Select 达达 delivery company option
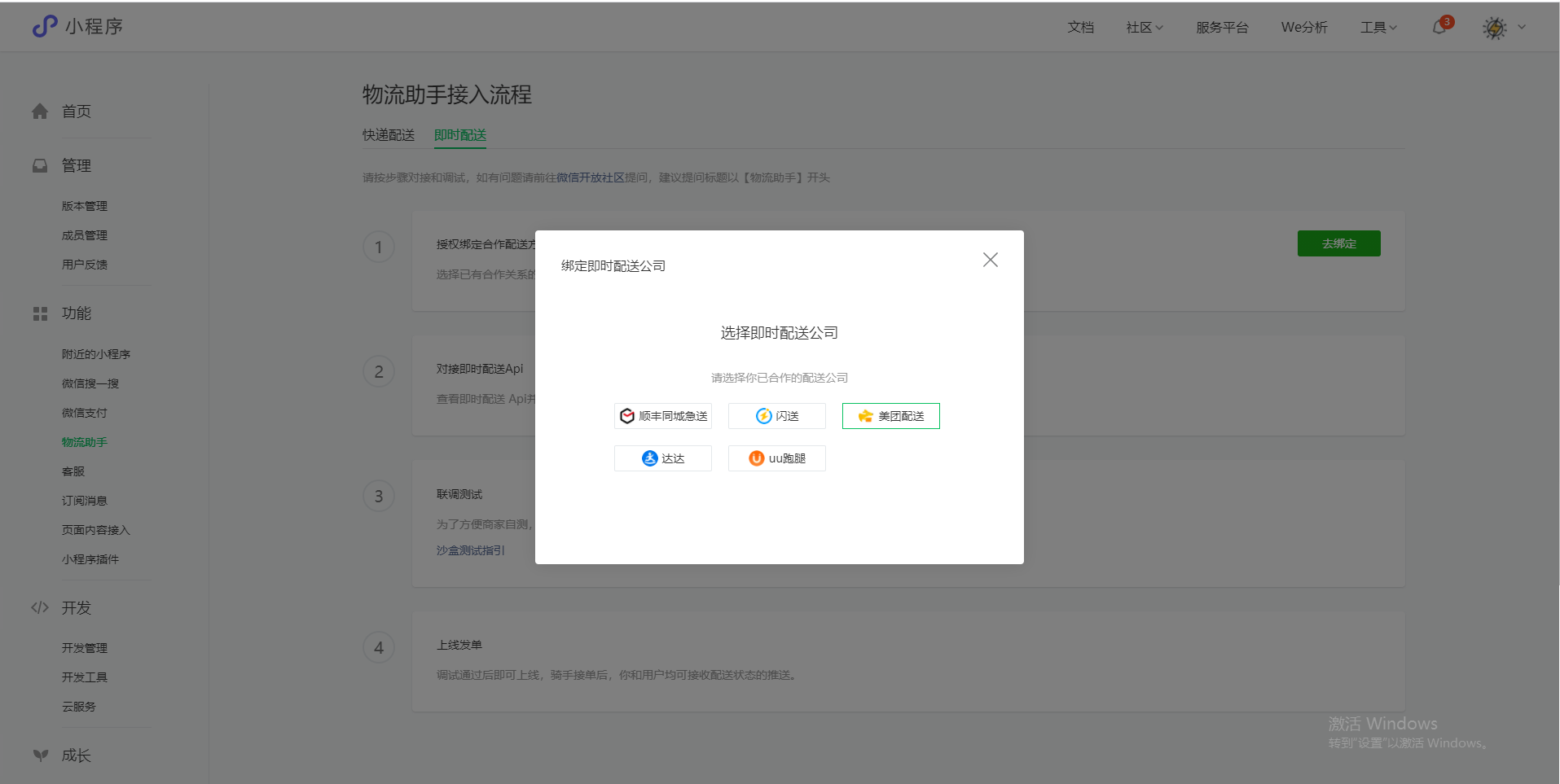1560x784 pixels. coord(663,458)
